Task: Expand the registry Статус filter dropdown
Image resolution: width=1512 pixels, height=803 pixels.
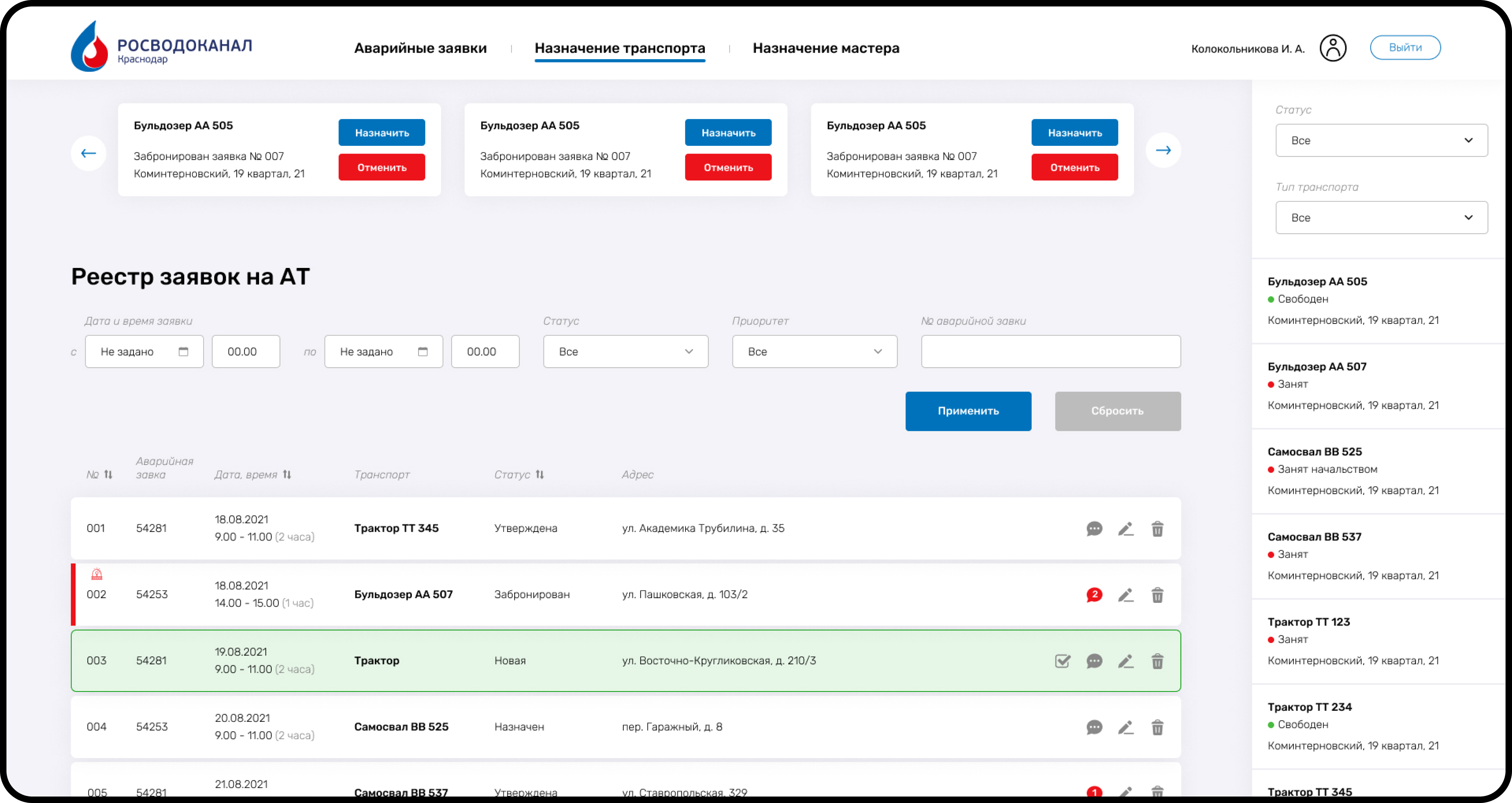Action: pyautogui.click(x=626, y=351)
